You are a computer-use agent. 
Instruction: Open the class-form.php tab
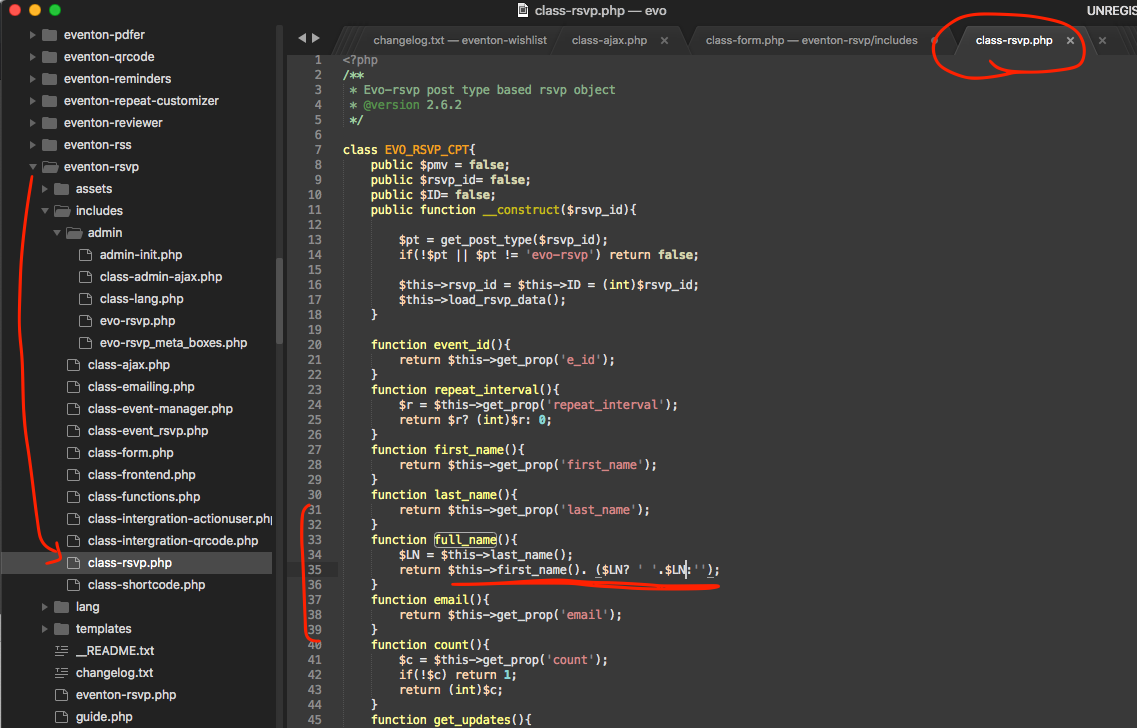pos(810,41)
